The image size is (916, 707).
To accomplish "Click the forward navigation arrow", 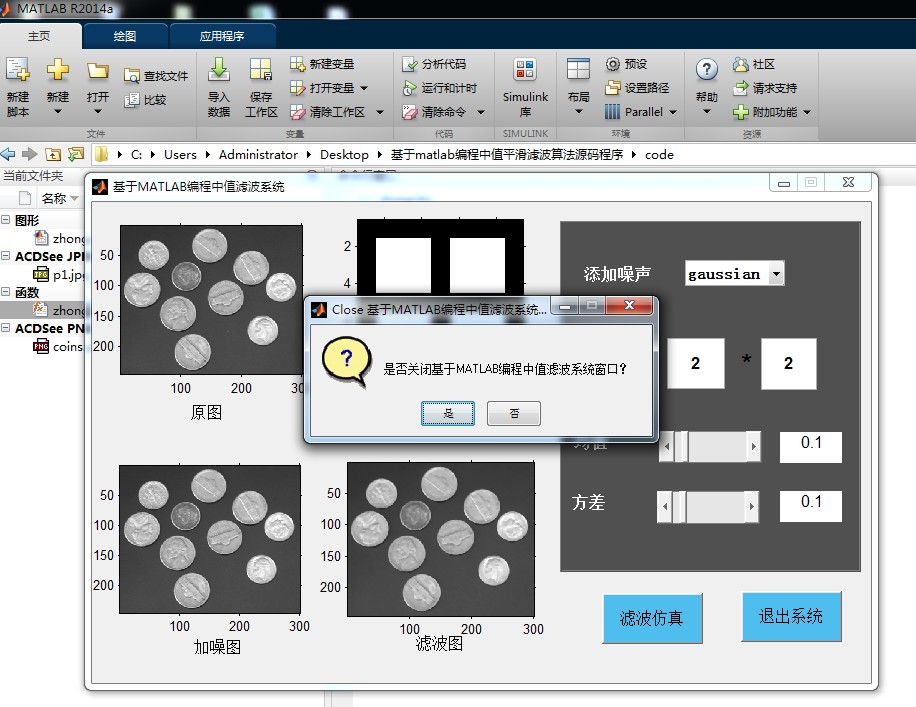I will point(29,154).
